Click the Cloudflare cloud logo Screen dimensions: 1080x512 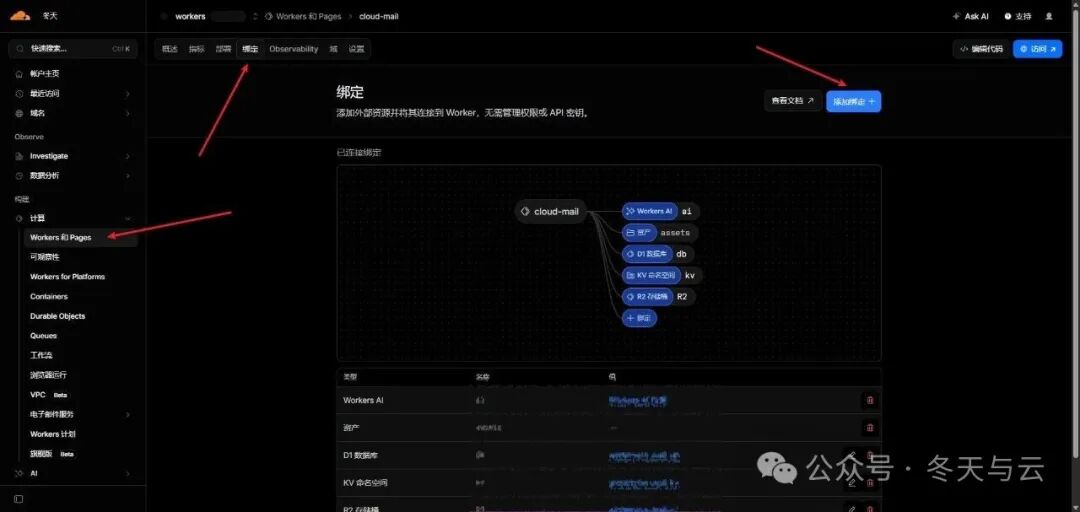[x=20, y=16]
